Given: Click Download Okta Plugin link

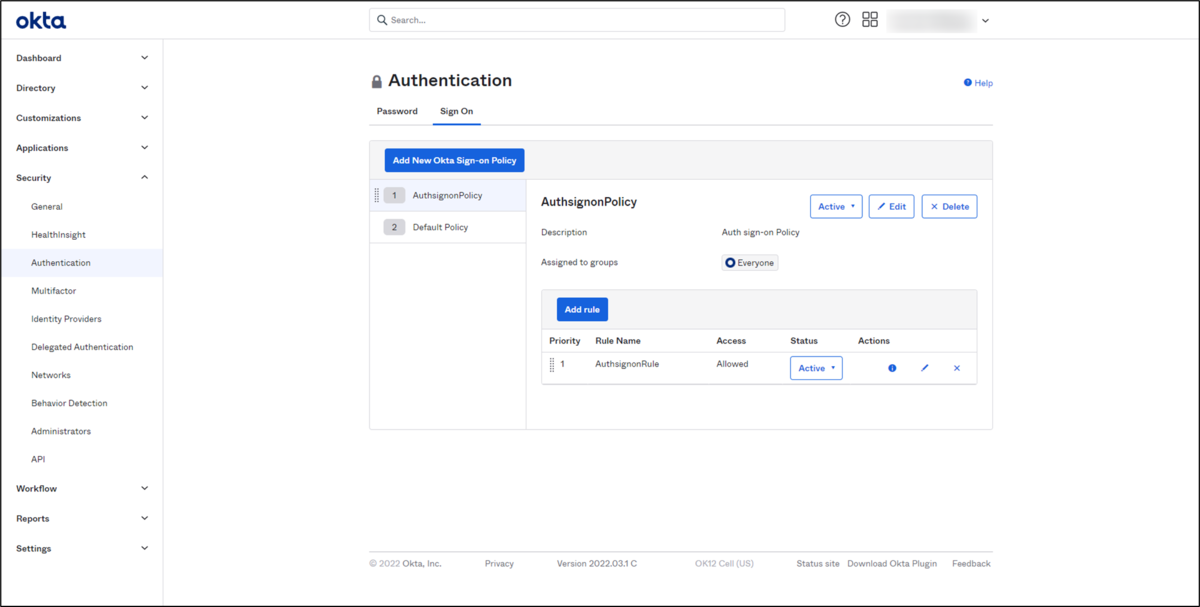Looking at the screenshot, I should 892,564.
